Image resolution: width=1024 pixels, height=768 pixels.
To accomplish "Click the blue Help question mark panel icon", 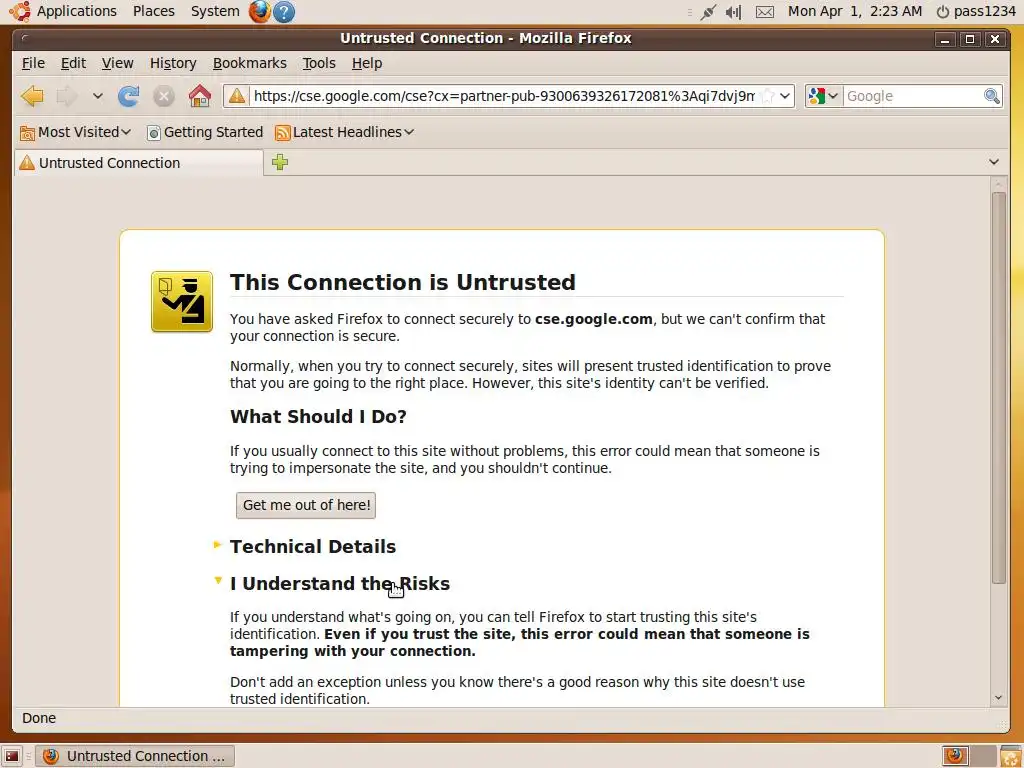I will 283,12.
